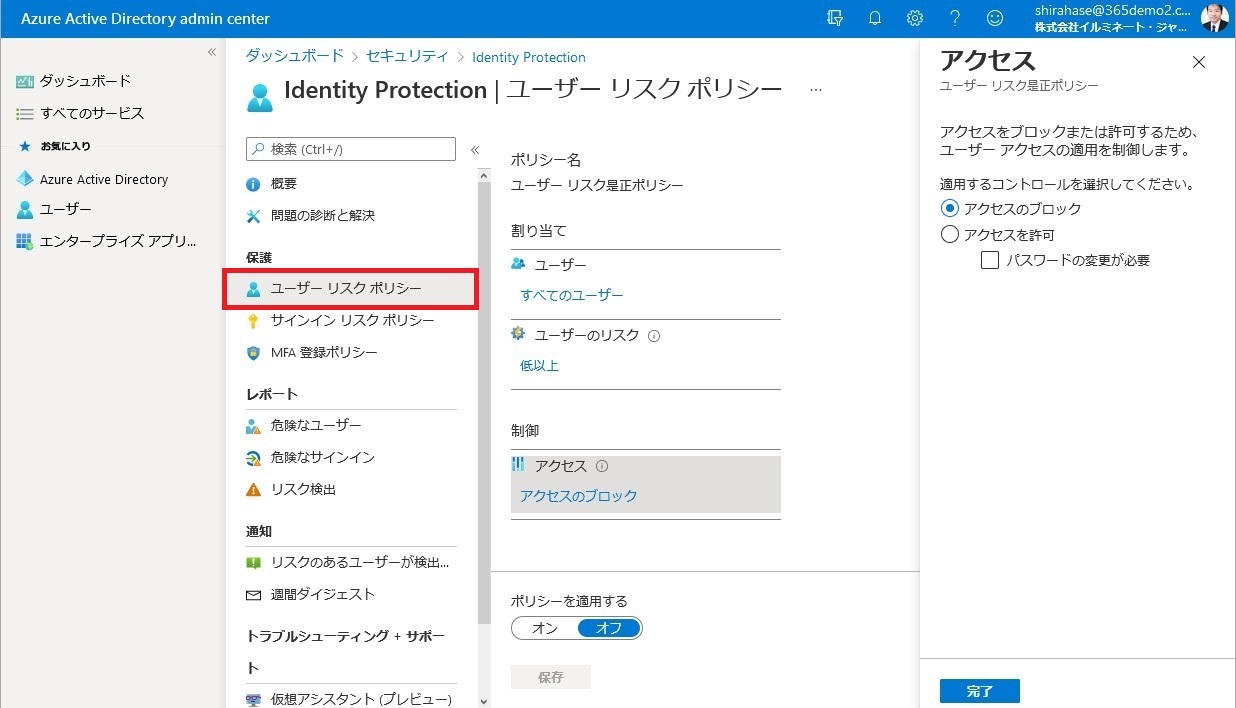
Task: Click the 低以上 user risk link
Action: (539, 366)
